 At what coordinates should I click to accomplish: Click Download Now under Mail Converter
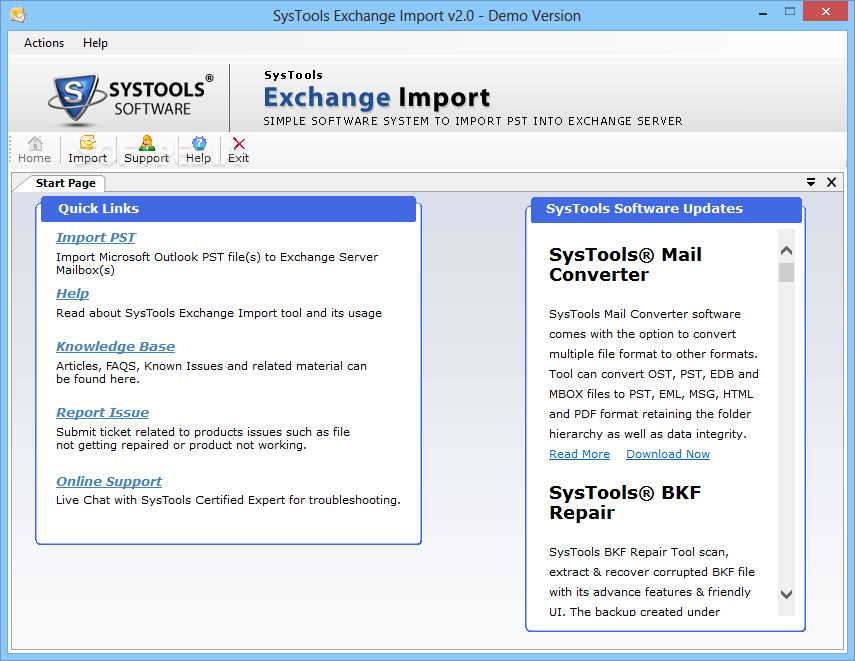click(x=668, y=454)
